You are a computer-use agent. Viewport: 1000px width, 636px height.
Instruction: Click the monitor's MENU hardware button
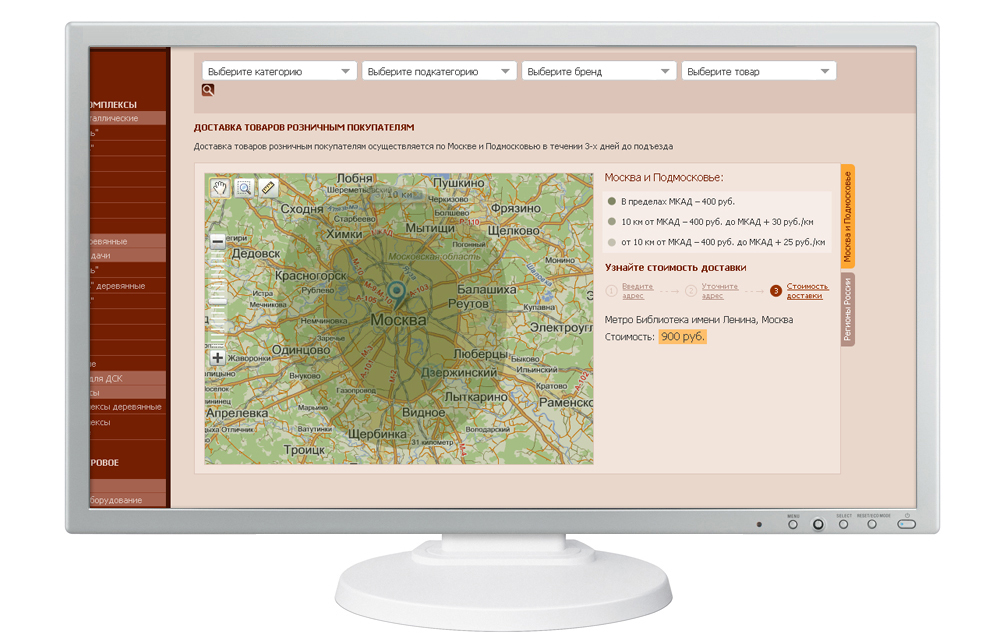[793, 524]
